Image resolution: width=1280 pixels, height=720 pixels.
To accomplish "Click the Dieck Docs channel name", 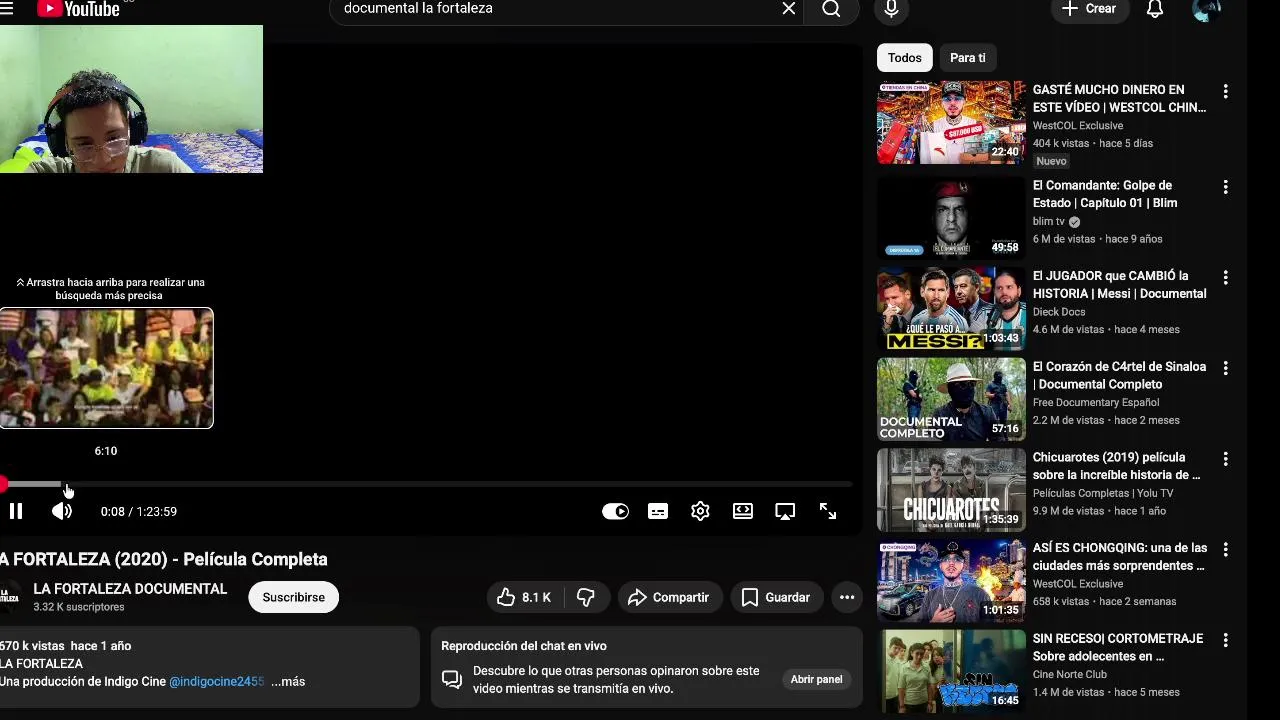I will [1059, 312].
